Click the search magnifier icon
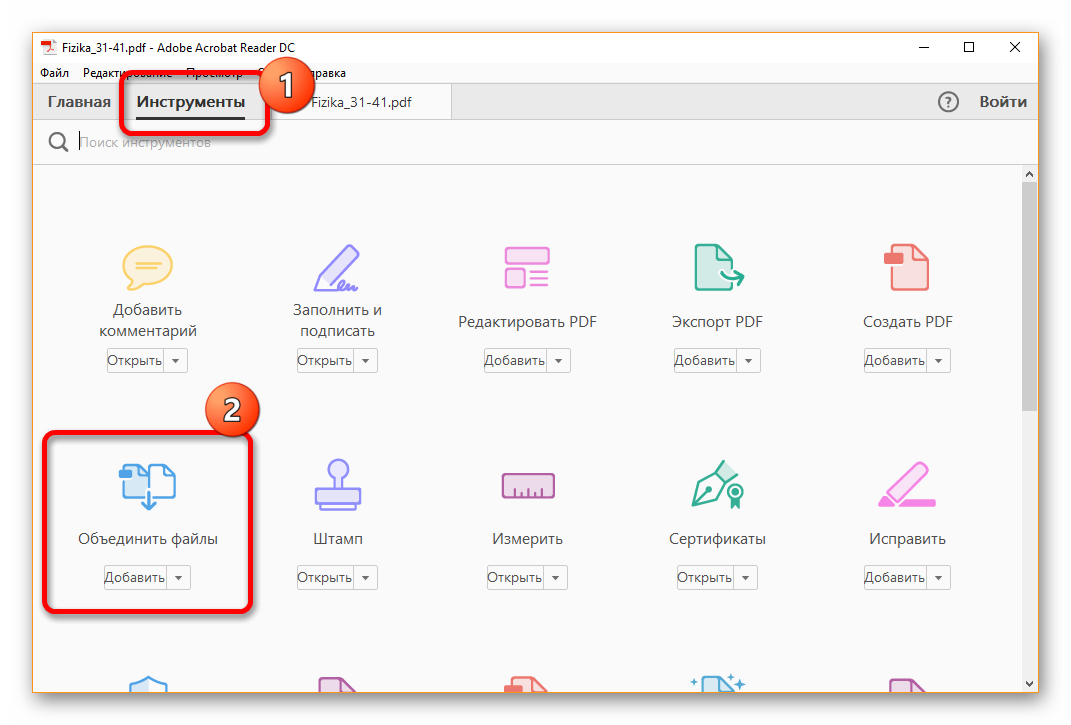1071x725 pixels. pos(58,142)
